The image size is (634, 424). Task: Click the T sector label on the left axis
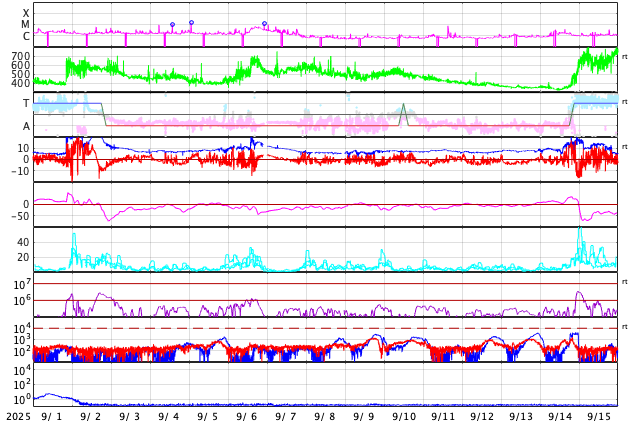(x=26, y=103)
